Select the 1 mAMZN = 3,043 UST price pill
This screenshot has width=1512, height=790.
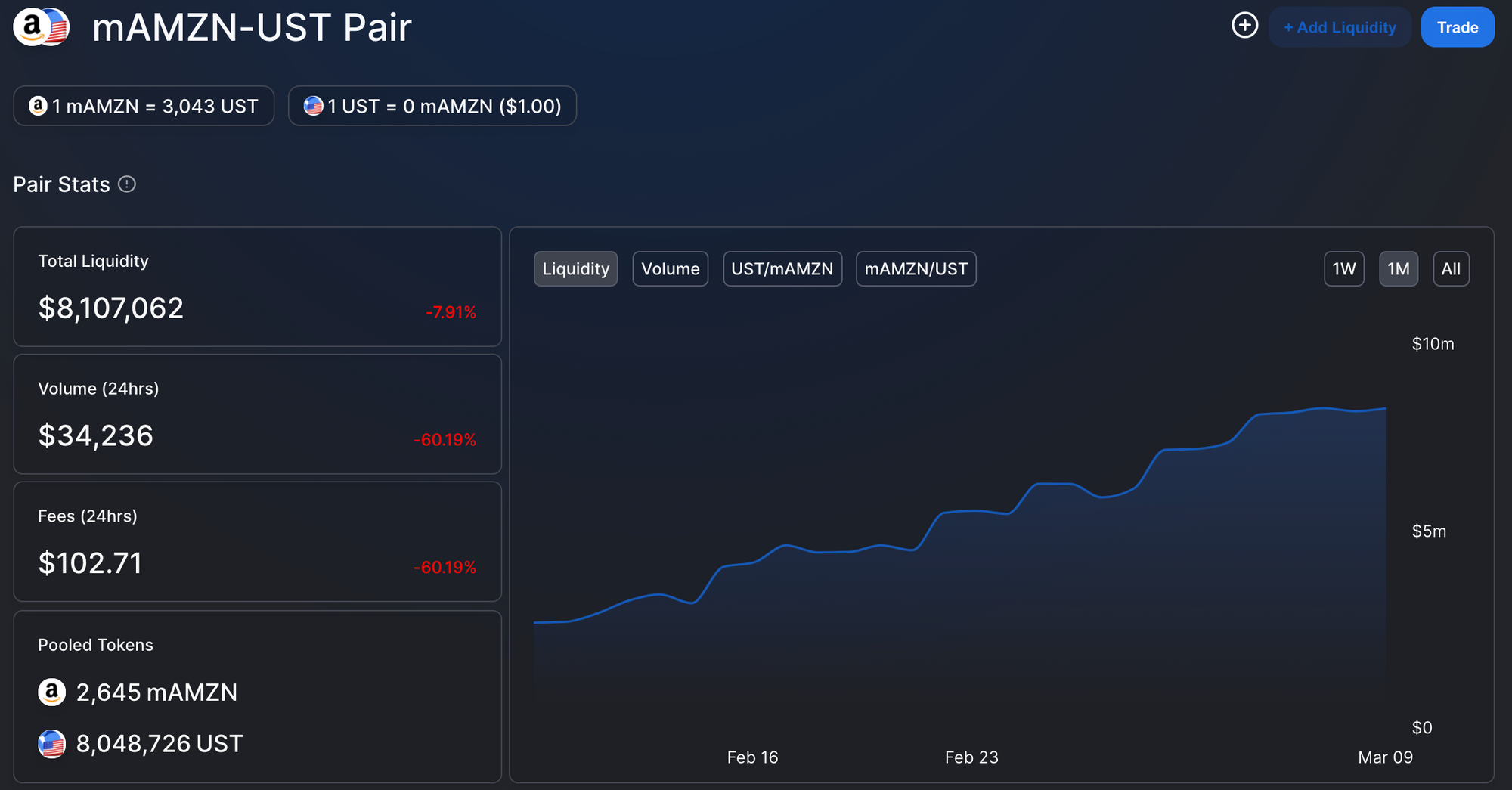click(144, 106)
